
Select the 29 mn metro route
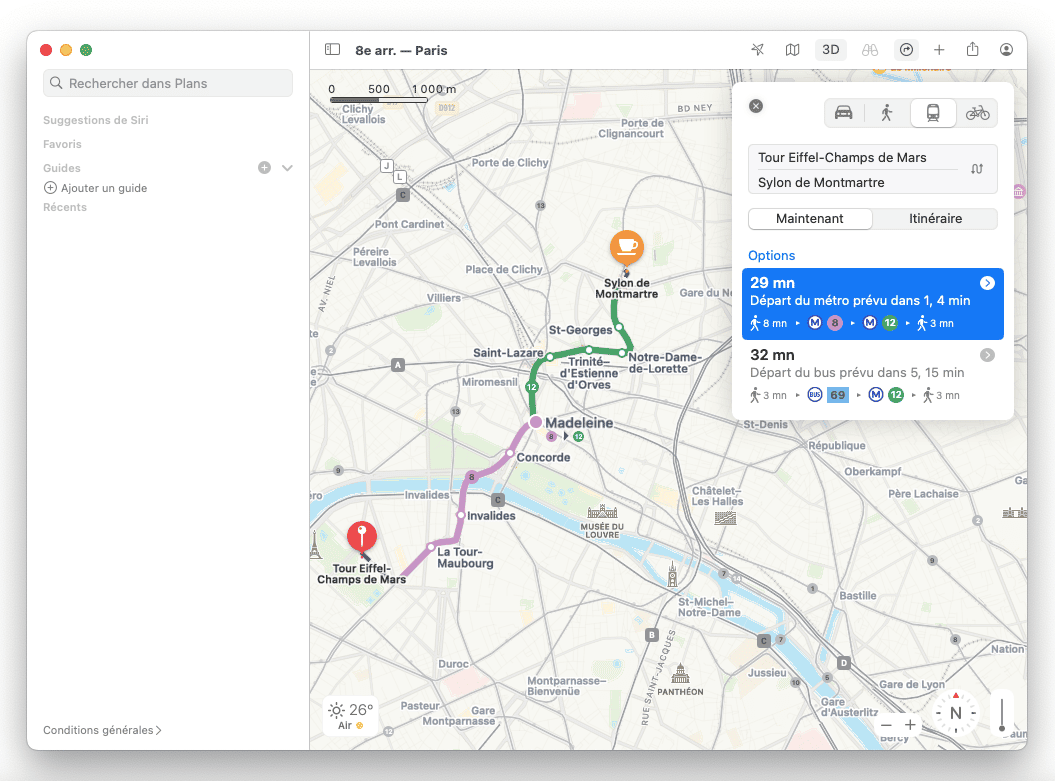pyautogui.click(x=873, y=303)
